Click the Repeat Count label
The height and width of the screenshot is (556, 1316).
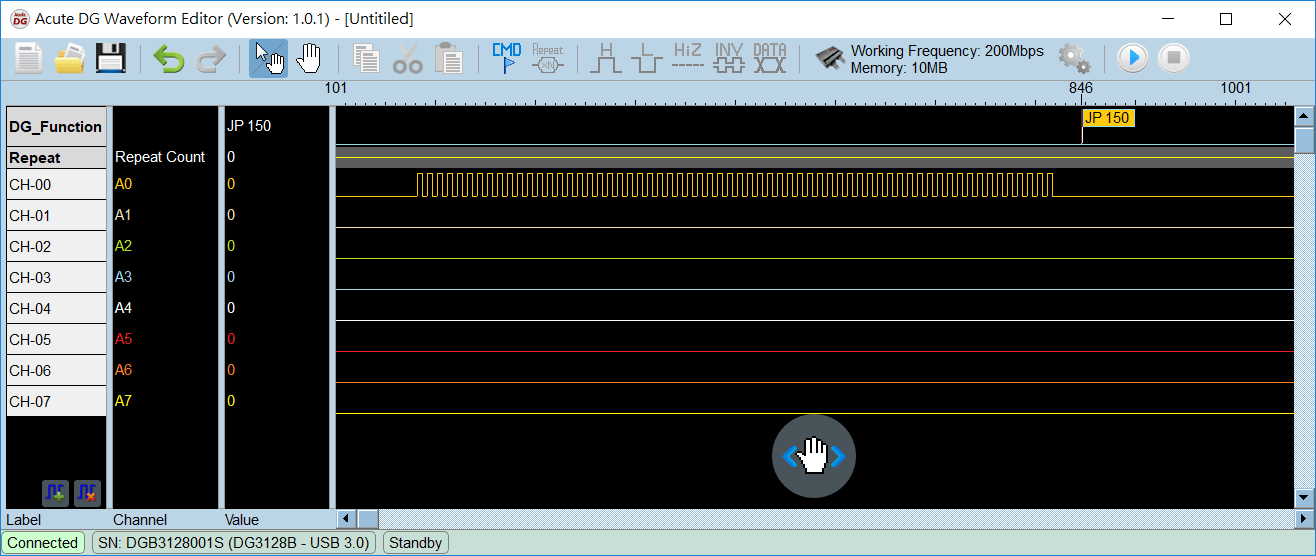(x=160, y=157)
